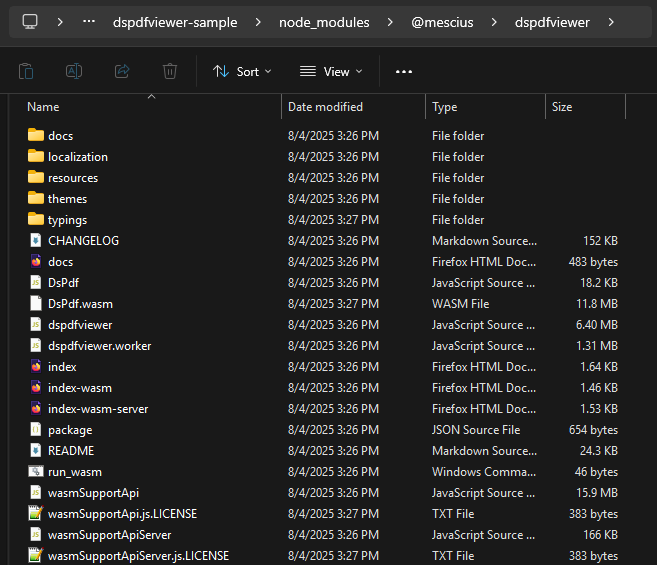This screenshot has width=657, height=565.
Task: Sort by the Date modified column header
Action: [x=325, y=107]
